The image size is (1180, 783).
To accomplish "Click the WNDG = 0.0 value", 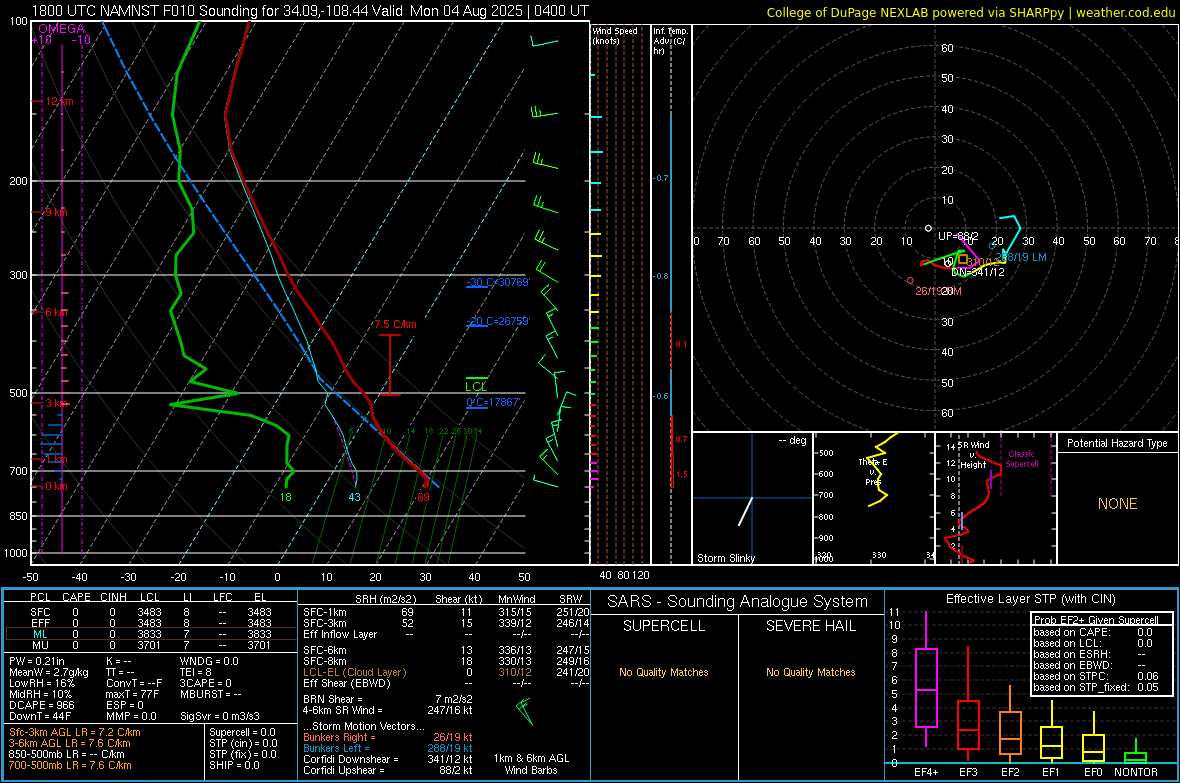I will click(209, 661).
